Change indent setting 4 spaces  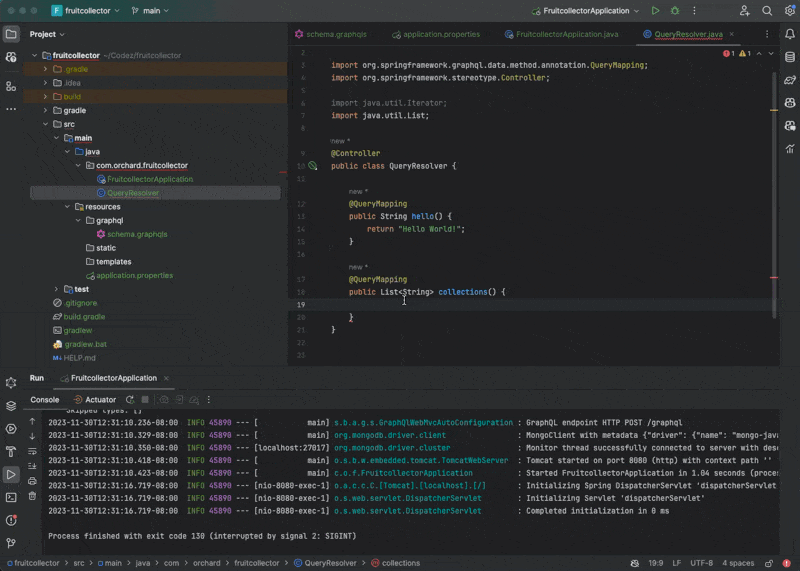coord(738,563)
